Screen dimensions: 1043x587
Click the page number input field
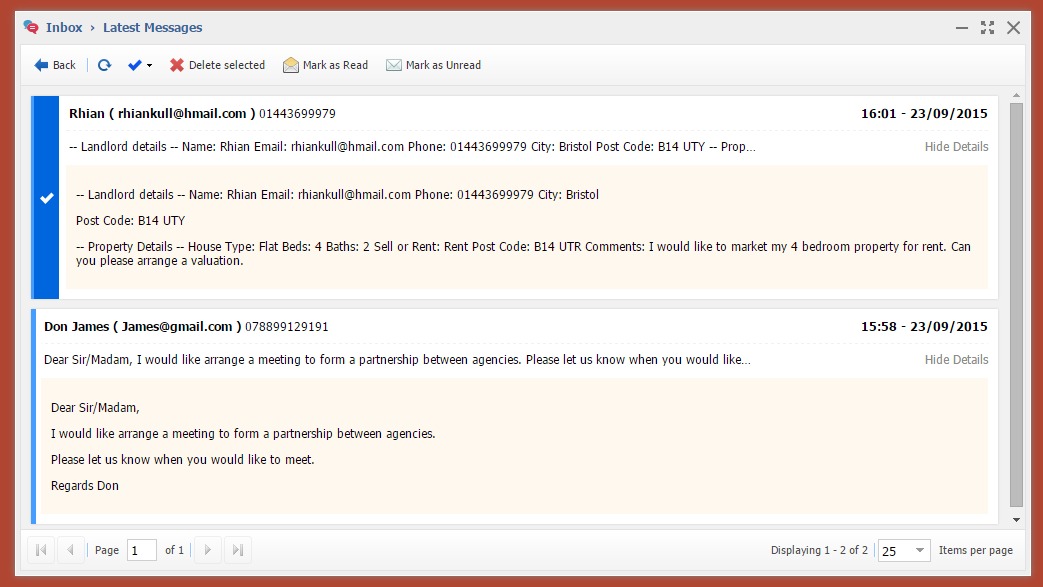click(142, 550)
